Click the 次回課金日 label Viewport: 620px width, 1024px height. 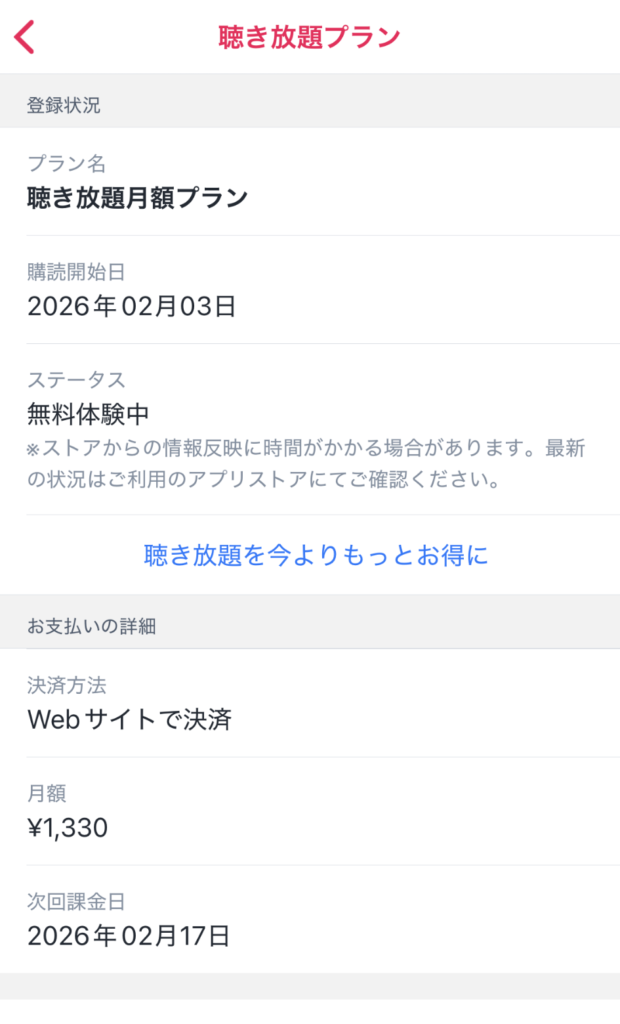coord(76,902)
